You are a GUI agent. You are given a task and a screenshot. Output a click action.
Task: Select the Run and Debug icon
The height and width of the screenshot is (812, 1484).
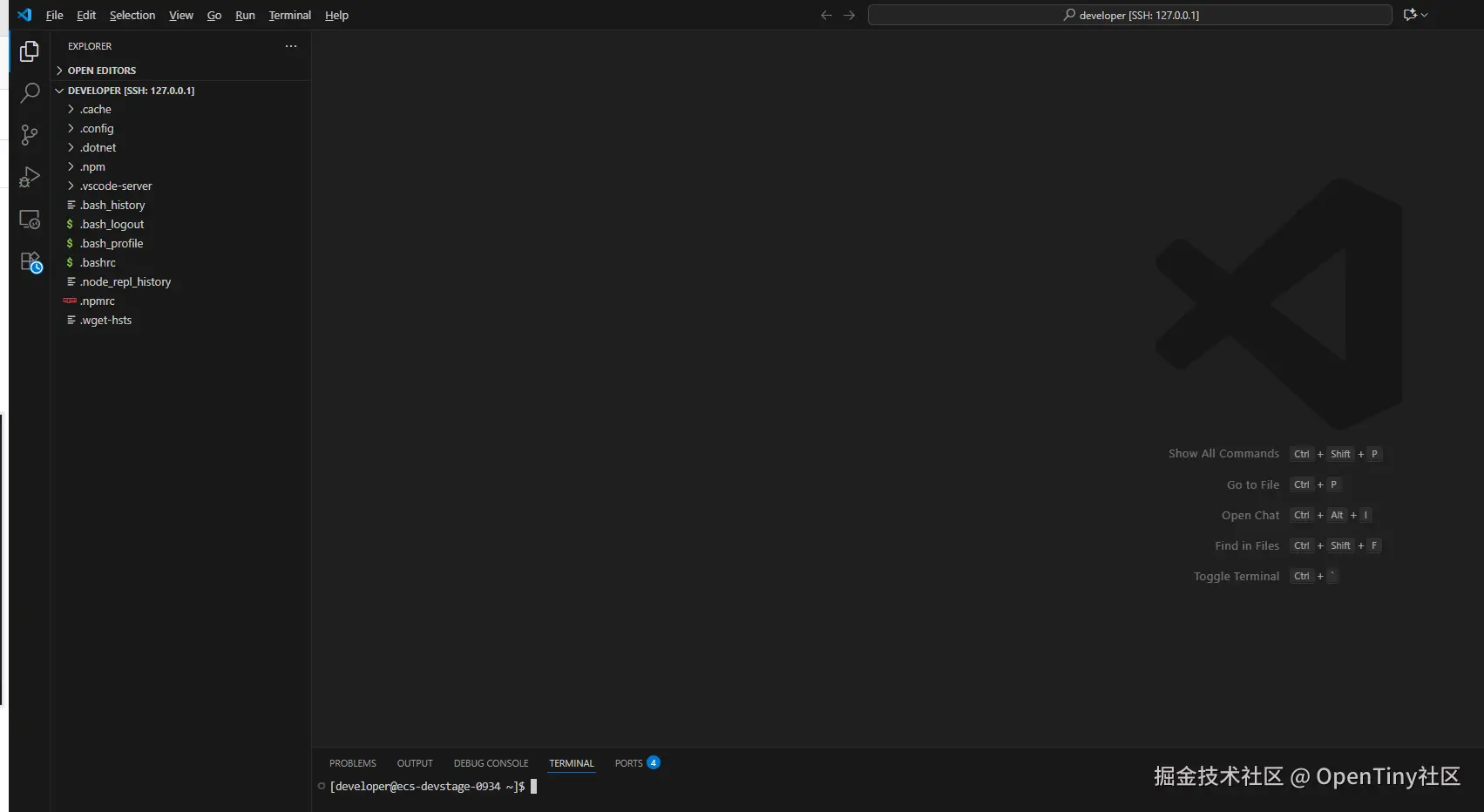coord(30,176)
